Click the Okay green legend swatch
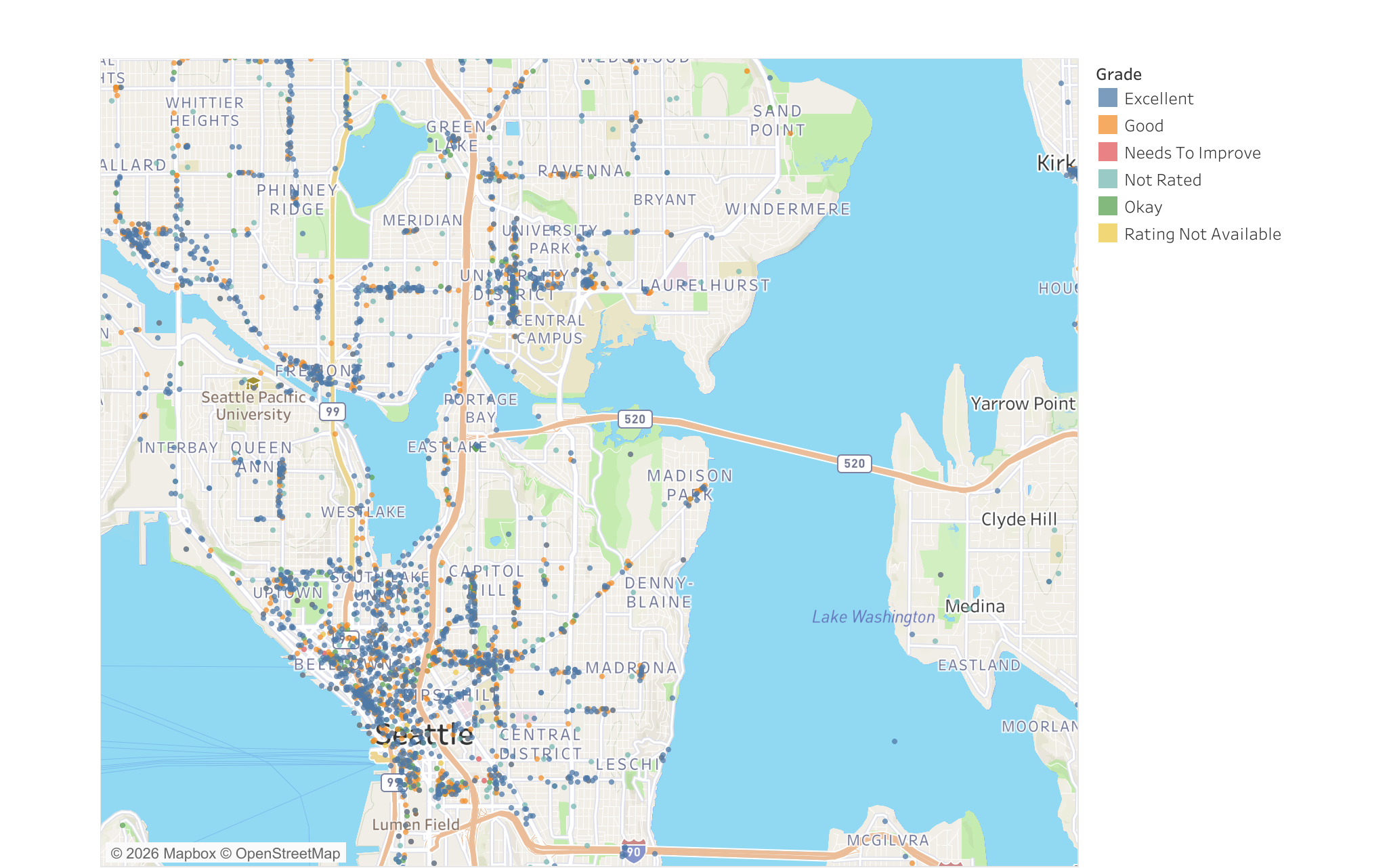Screen dimensions: 1389x868 coord(1107,207)
